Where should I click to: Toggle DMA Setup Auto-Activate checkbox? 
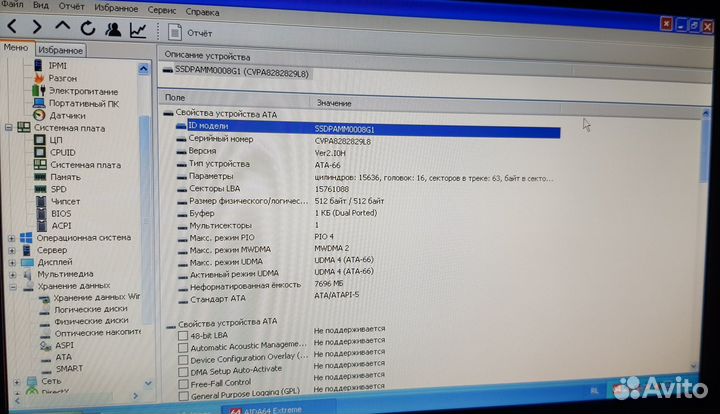coord(183,372)
